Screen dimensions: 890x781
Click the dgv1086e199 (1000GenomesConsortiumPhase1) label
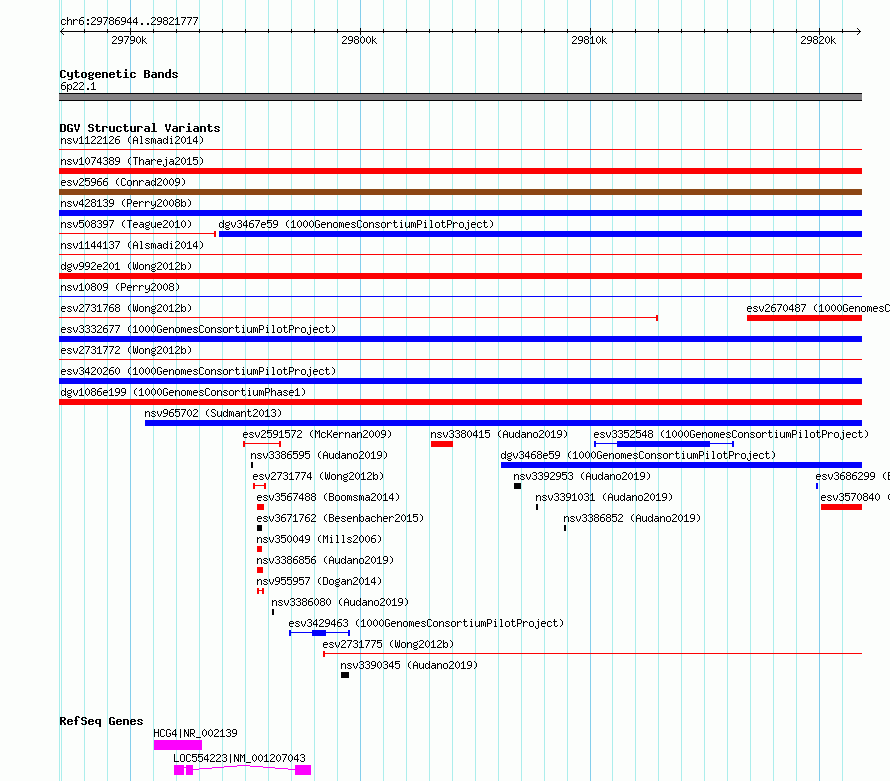tap(183, 392)
